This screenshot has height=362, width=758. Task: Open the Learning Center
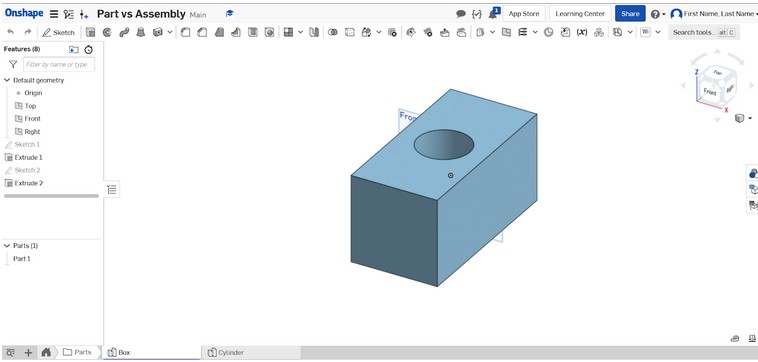click(580, 14)
